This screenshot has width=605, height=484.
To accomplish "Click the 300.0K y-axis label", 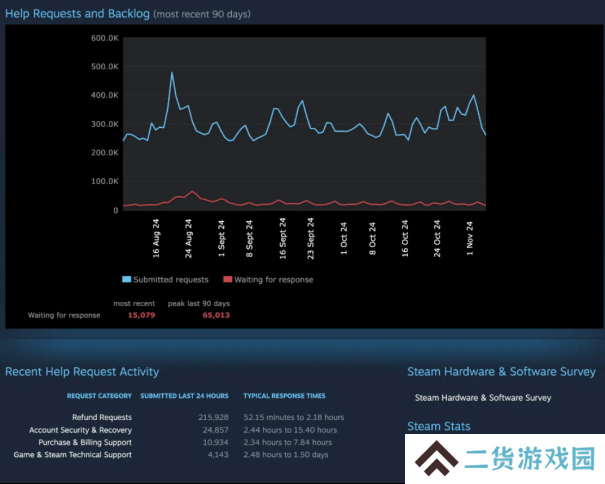I will point(105,124).
